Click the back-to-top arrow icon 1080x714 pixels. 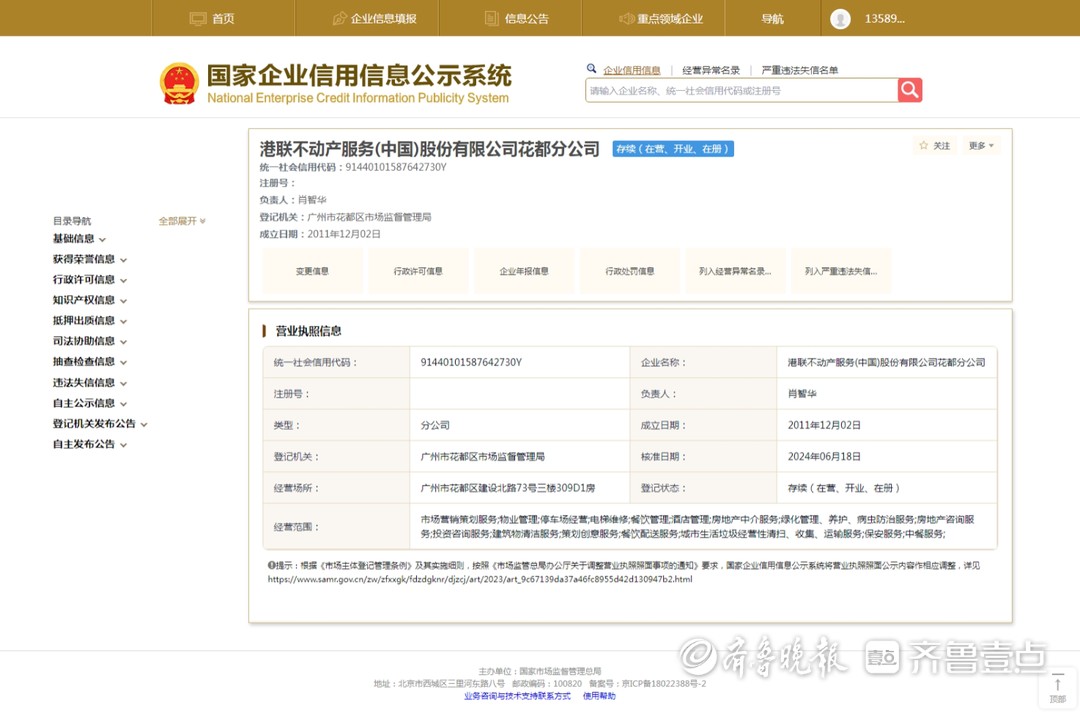(1057, 684)
